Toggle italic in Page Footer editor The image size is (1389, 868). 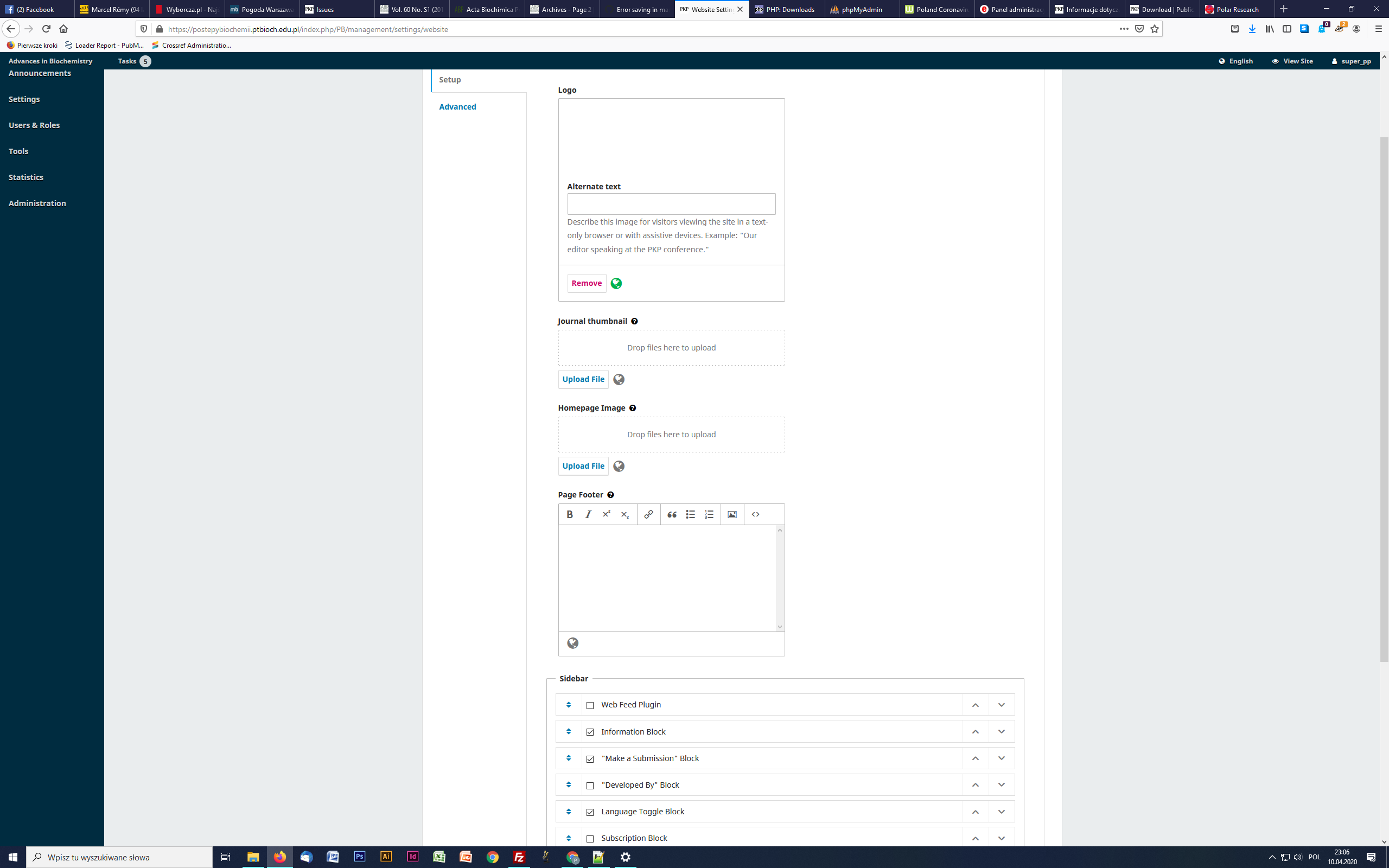(x=588, y=514)
